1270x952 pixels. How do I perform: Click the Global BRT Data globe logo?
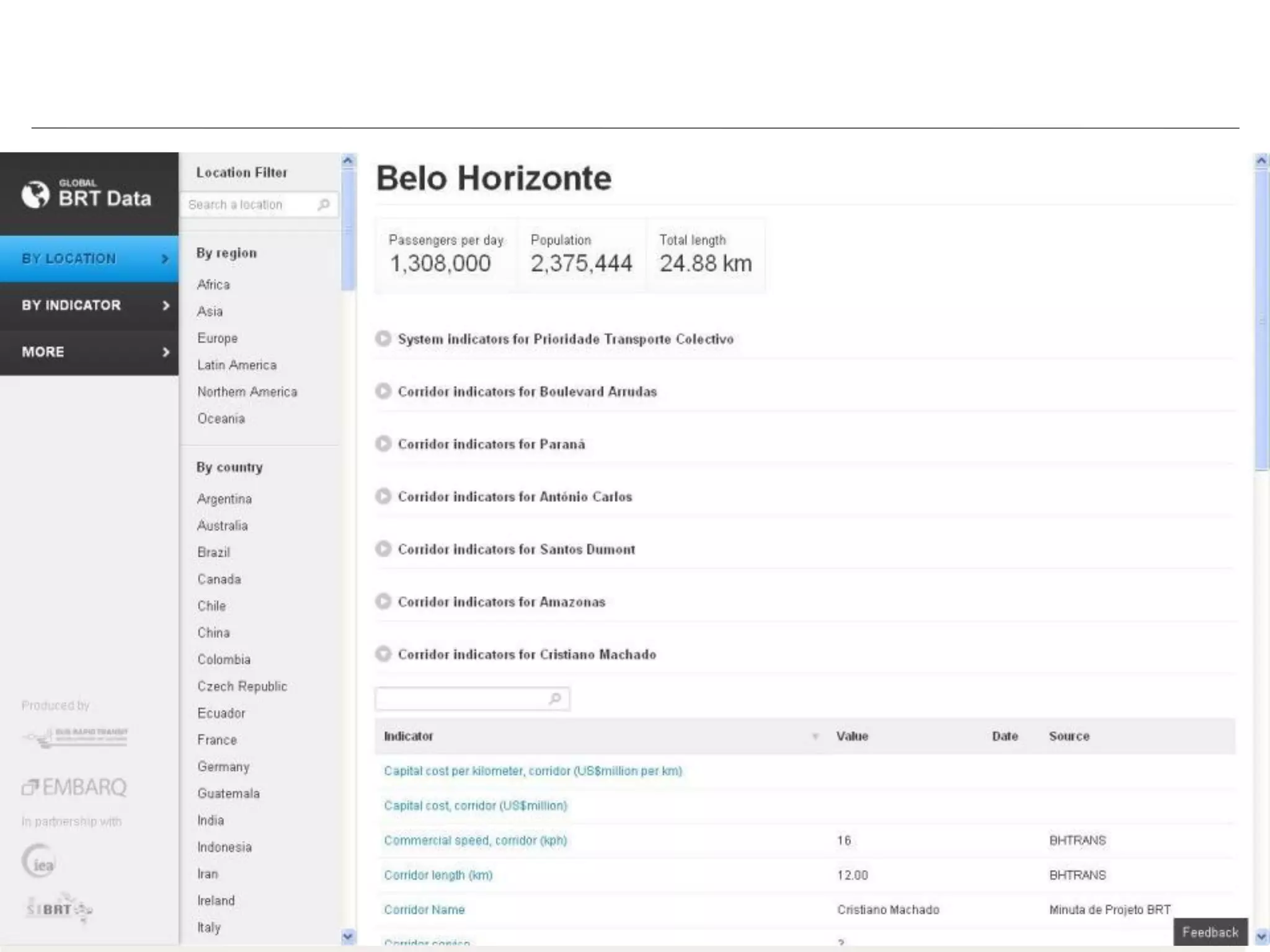[35, 194]
